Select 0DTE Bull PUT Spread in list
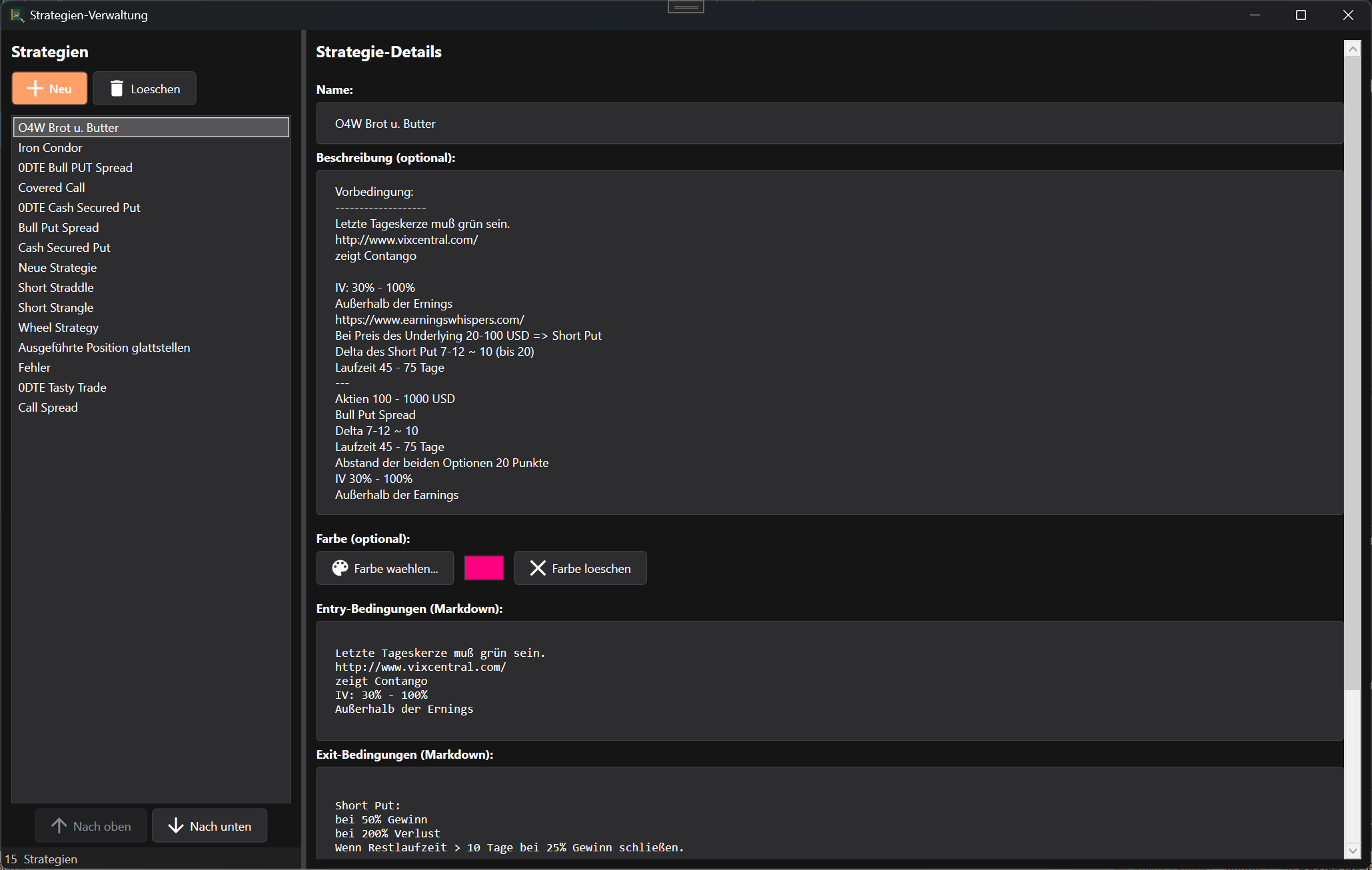Image resolution: width=1372 pixels, height=870 pixels. click(75, 168)
